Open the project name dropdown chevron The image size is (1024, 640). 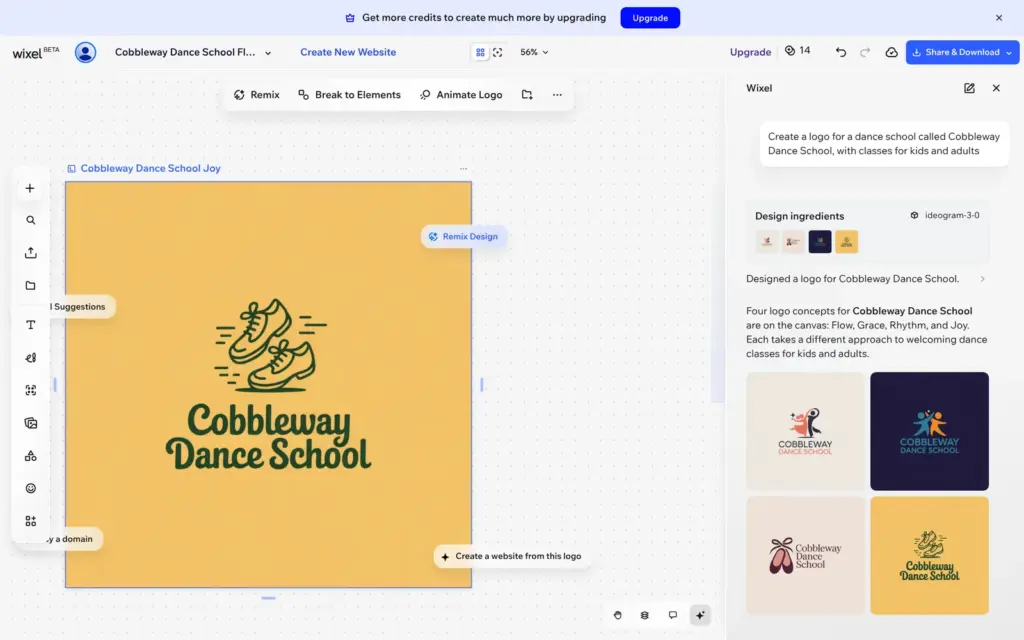click(x=268, y=53)
